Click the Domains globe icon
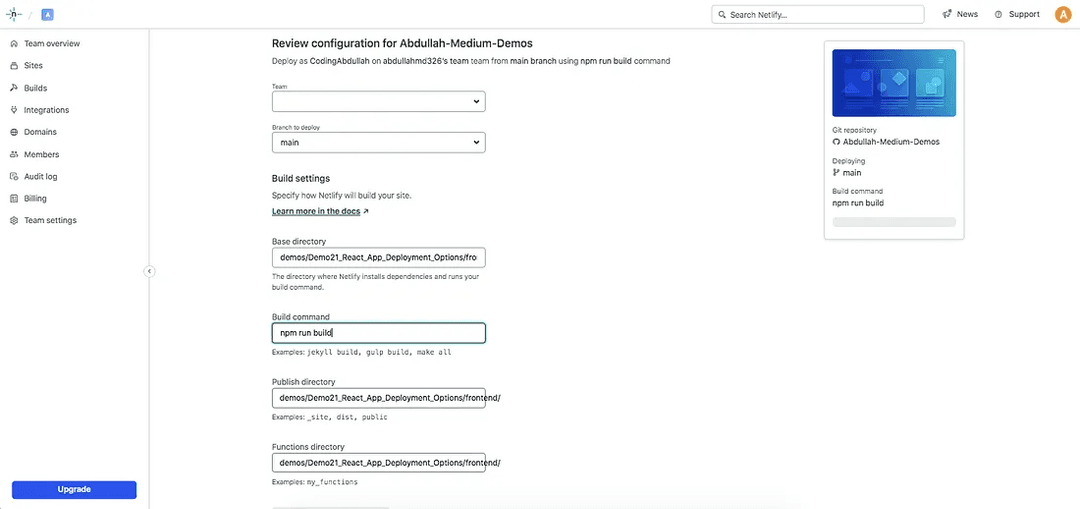This screenshot has height=509, width=1080. [x=14, y=132]
